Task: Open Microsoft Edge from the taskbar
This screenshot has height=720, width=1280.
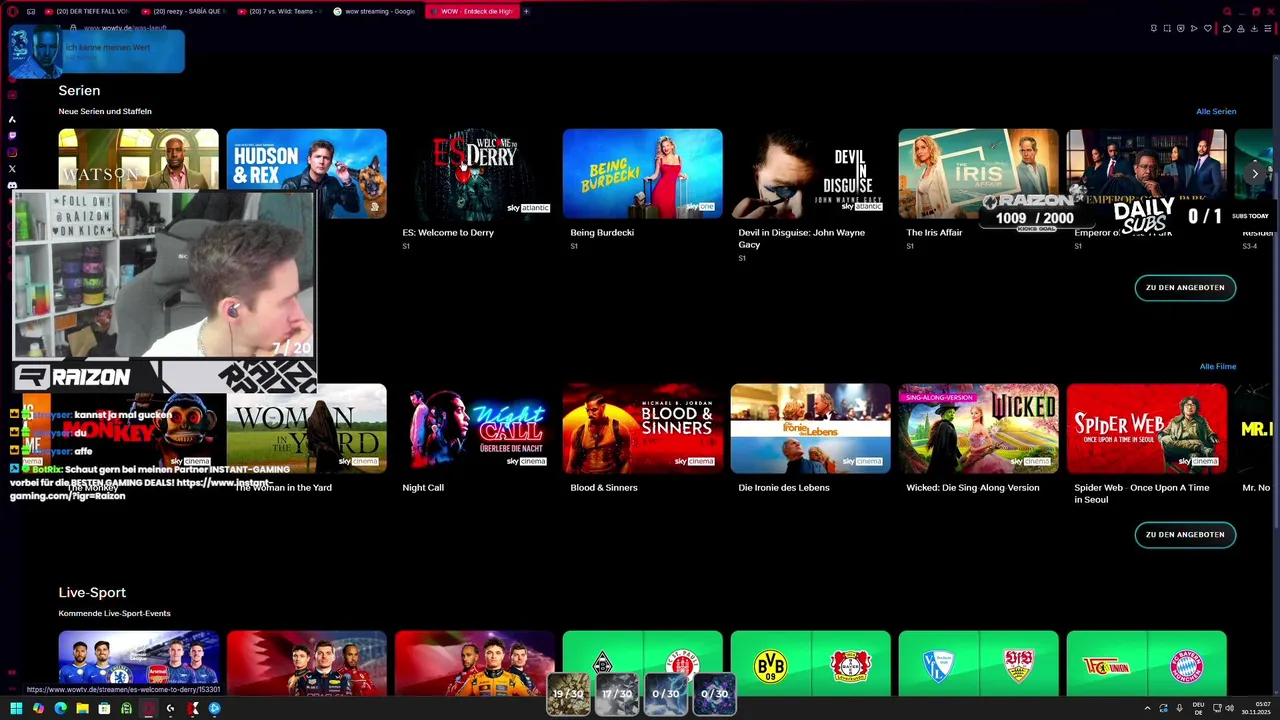Action: [60, 708]
